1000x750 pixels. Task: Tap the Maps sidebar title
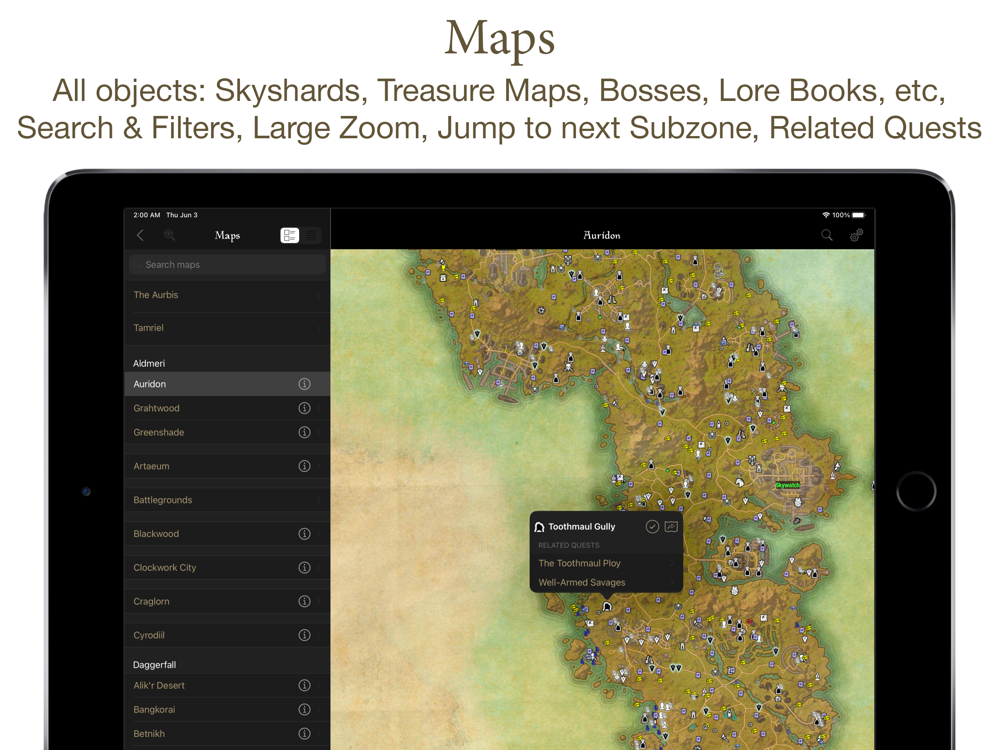227,235
